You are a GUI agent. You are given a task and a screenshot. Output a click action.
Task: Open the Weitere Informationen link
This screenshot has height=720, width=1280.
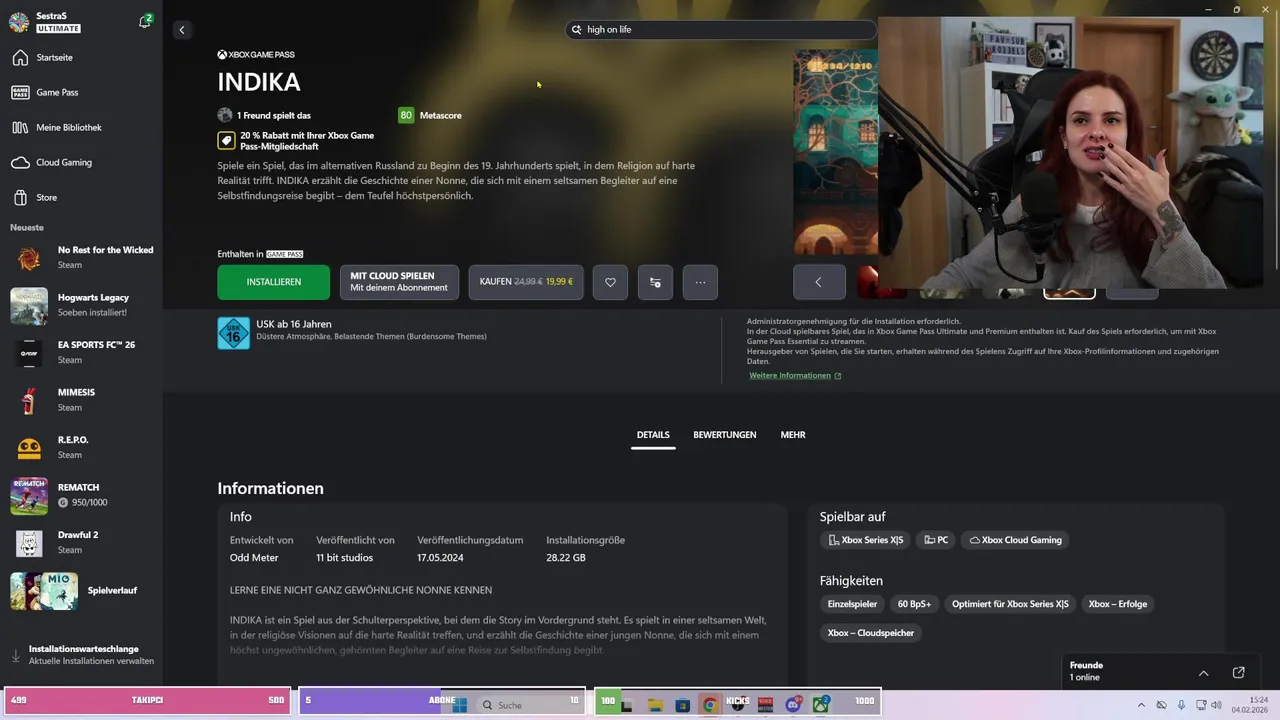coord(795,376)
